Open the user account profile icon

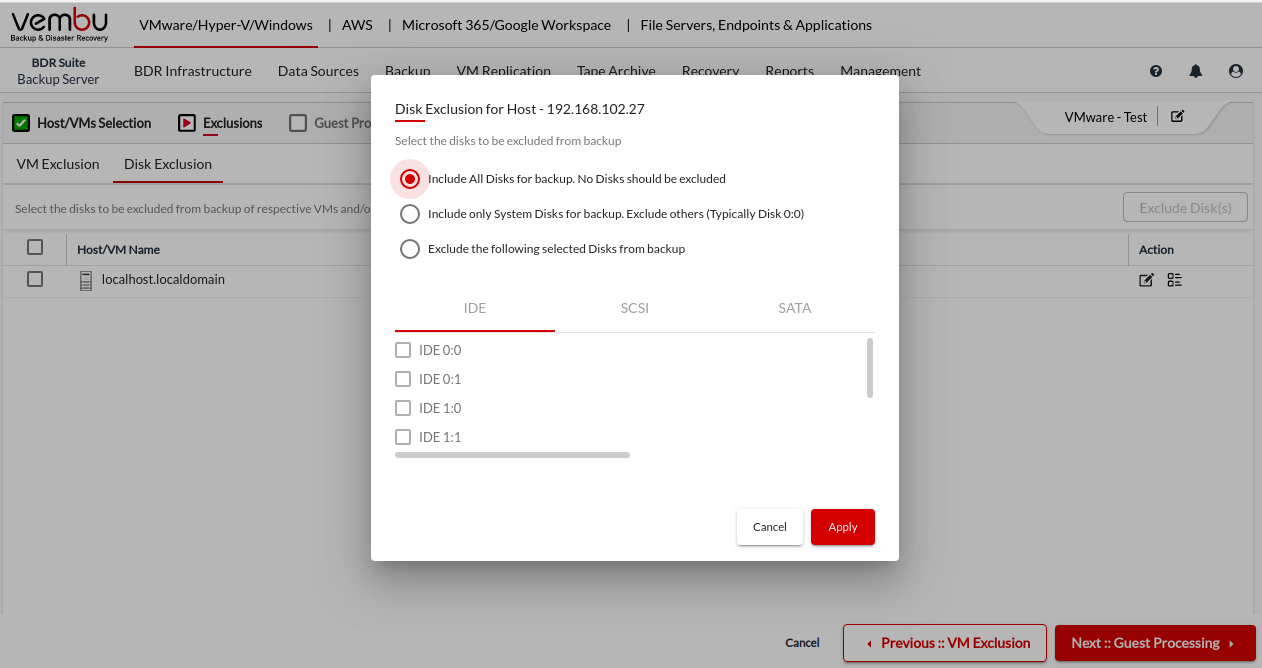point(1236,71)
